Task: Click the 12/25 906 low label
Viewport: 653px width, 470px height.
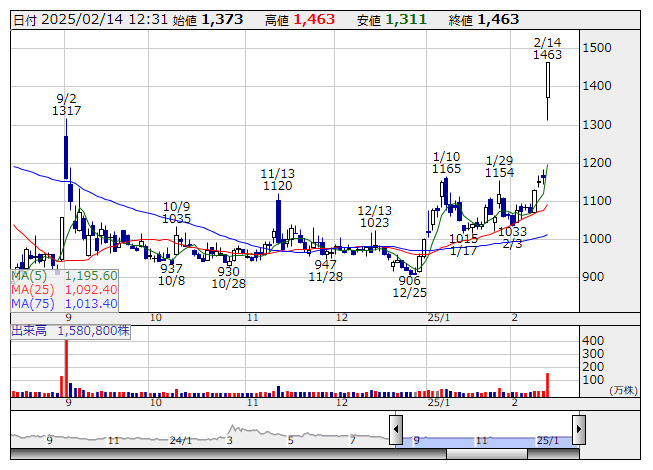Action: coord(410,286)
